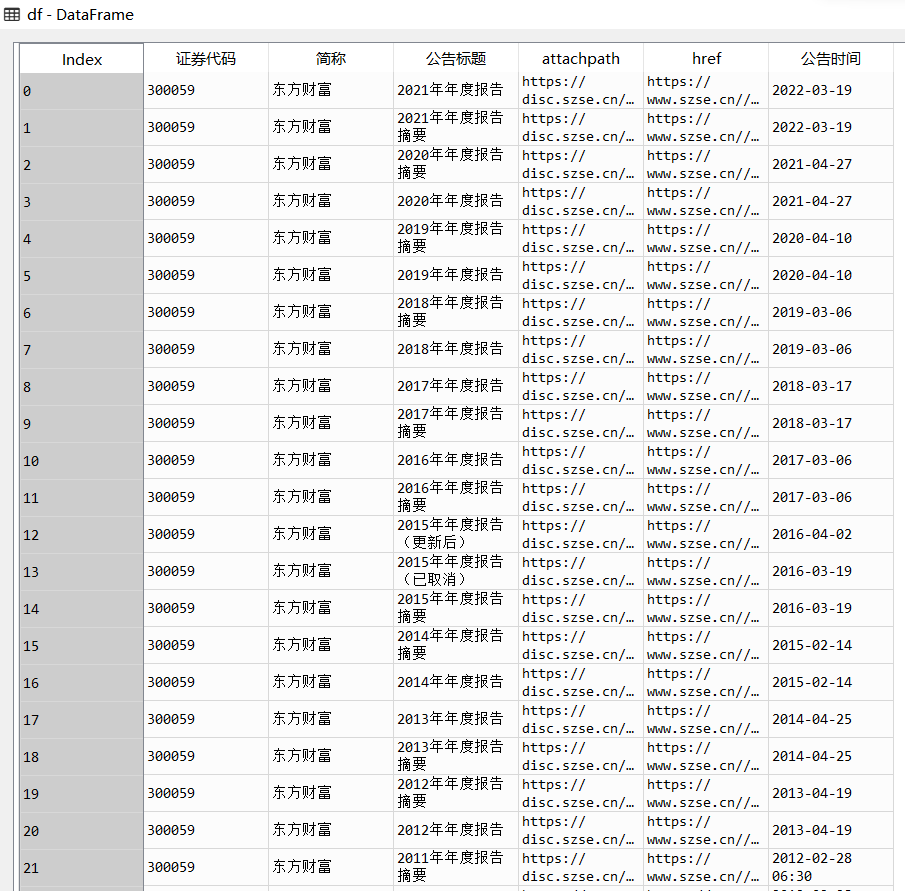Select the href URL cell in row 20
The width and height of the screenshot is (905, 891).
coord(706,830)
